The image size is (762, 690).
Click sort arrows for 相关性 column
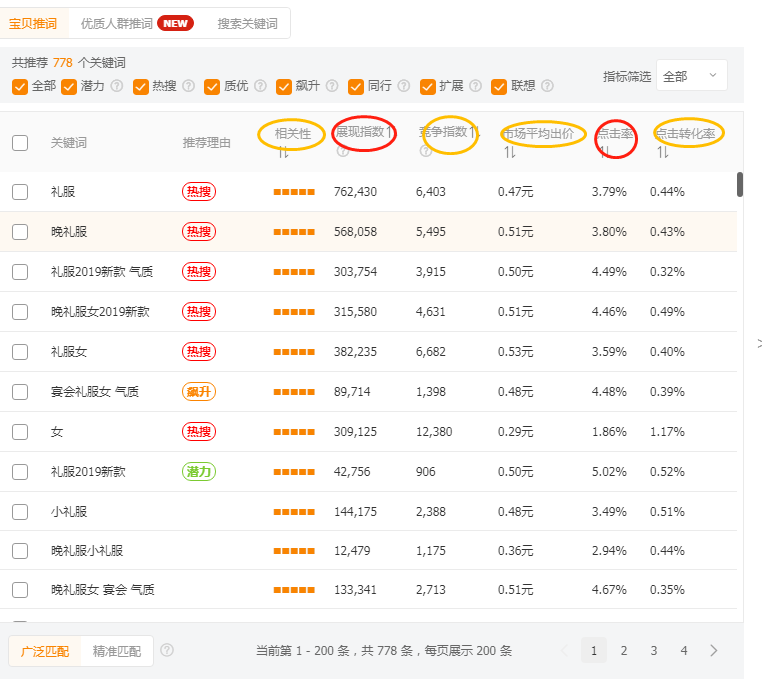(283, 152)
